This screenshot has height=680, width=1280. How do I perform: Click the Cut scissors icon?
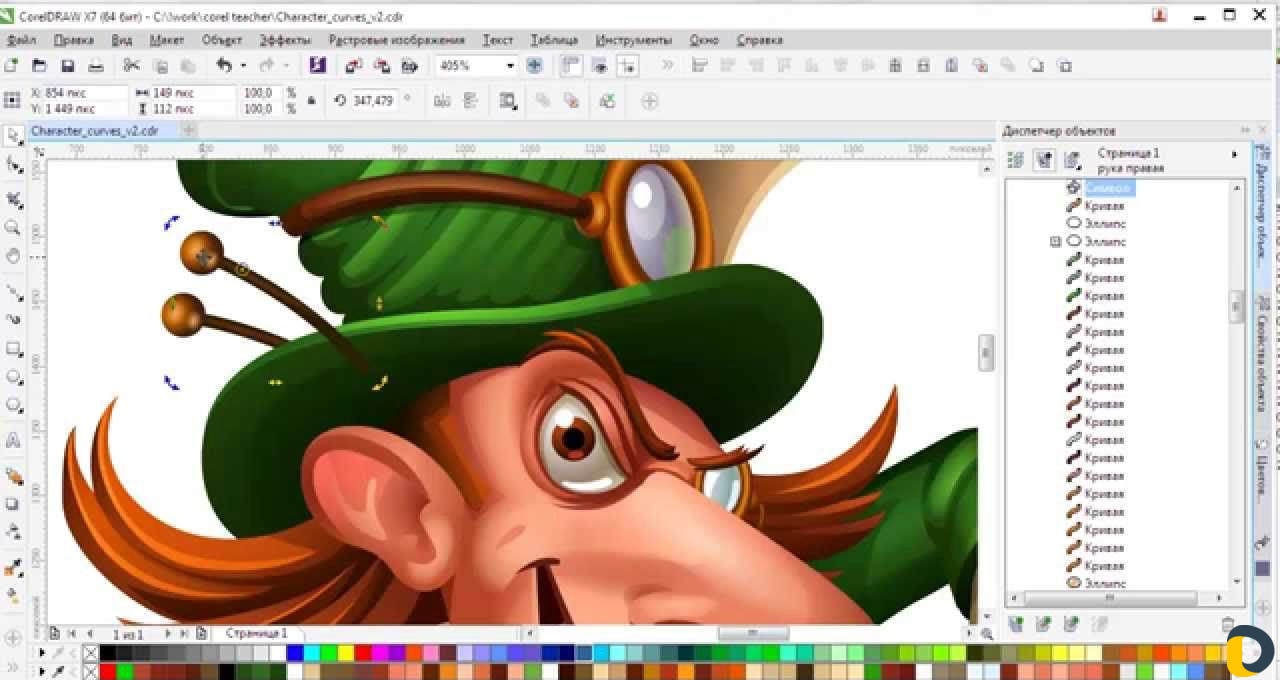tap(131, 66)
